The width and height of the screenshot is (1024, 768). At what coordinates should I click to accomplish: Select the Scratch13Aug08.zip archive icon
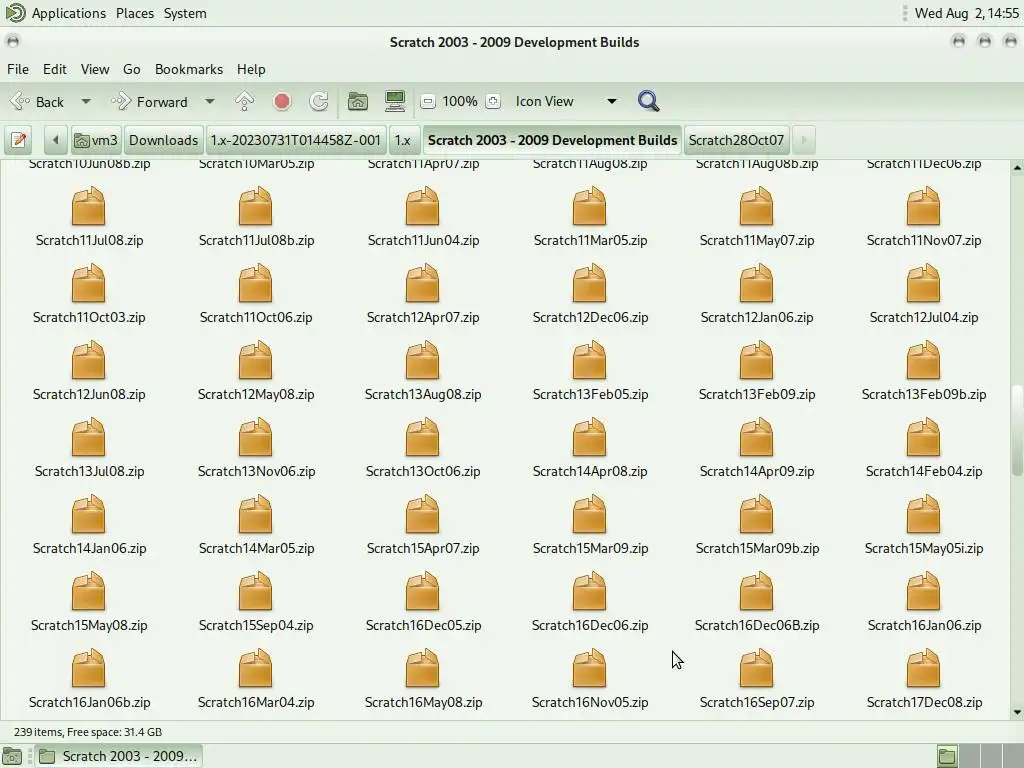(x=423, y=360)
